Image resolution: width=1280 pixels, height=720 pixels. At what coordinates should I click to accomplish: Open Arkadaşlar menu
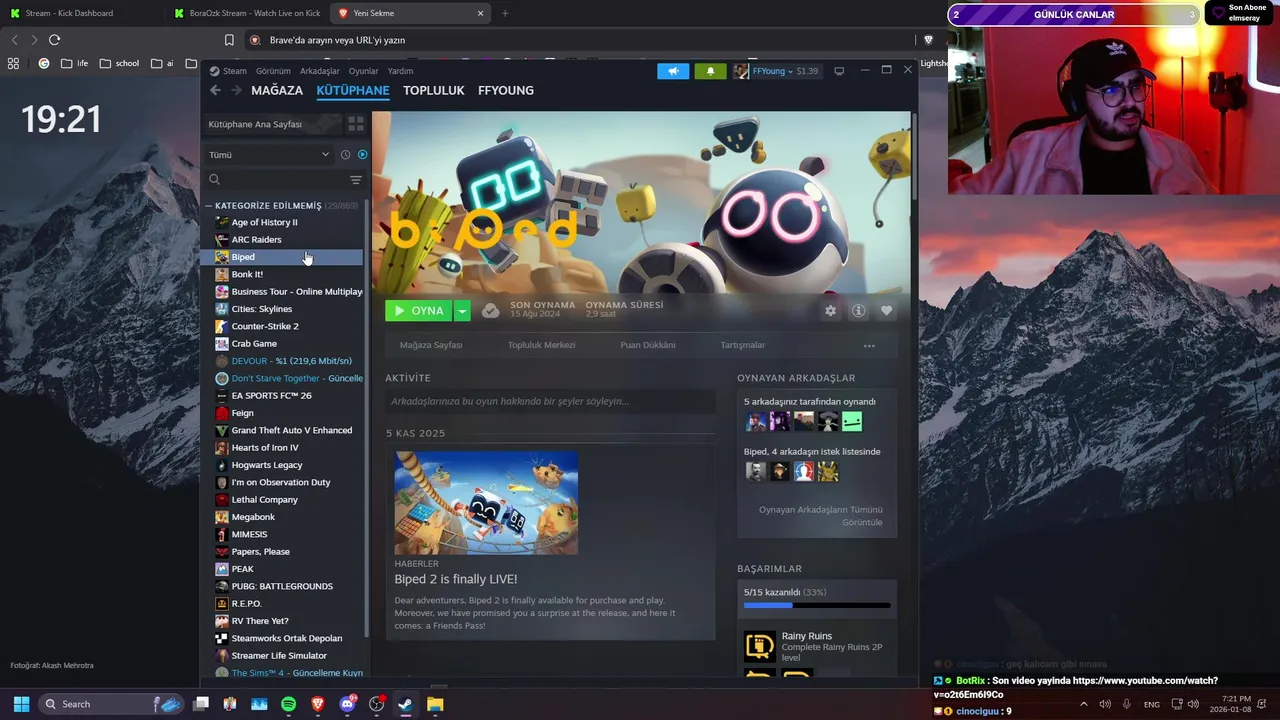coord(320,71)
